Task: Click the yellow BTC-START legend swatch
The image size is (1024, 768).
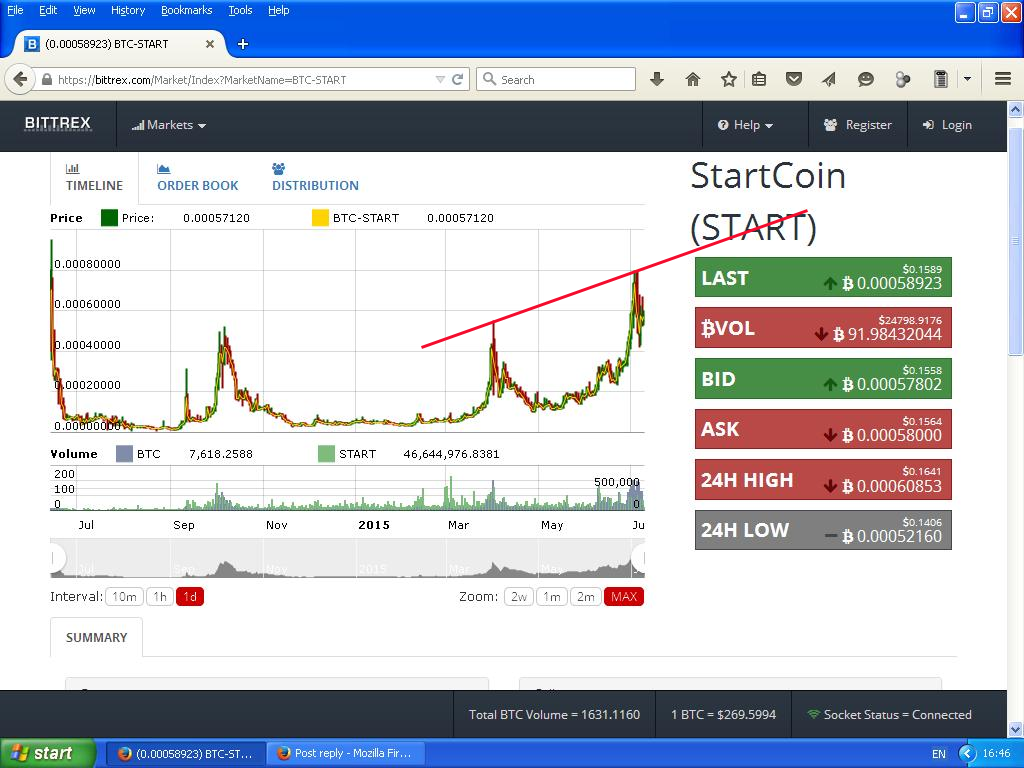Action: click(320, 217)
